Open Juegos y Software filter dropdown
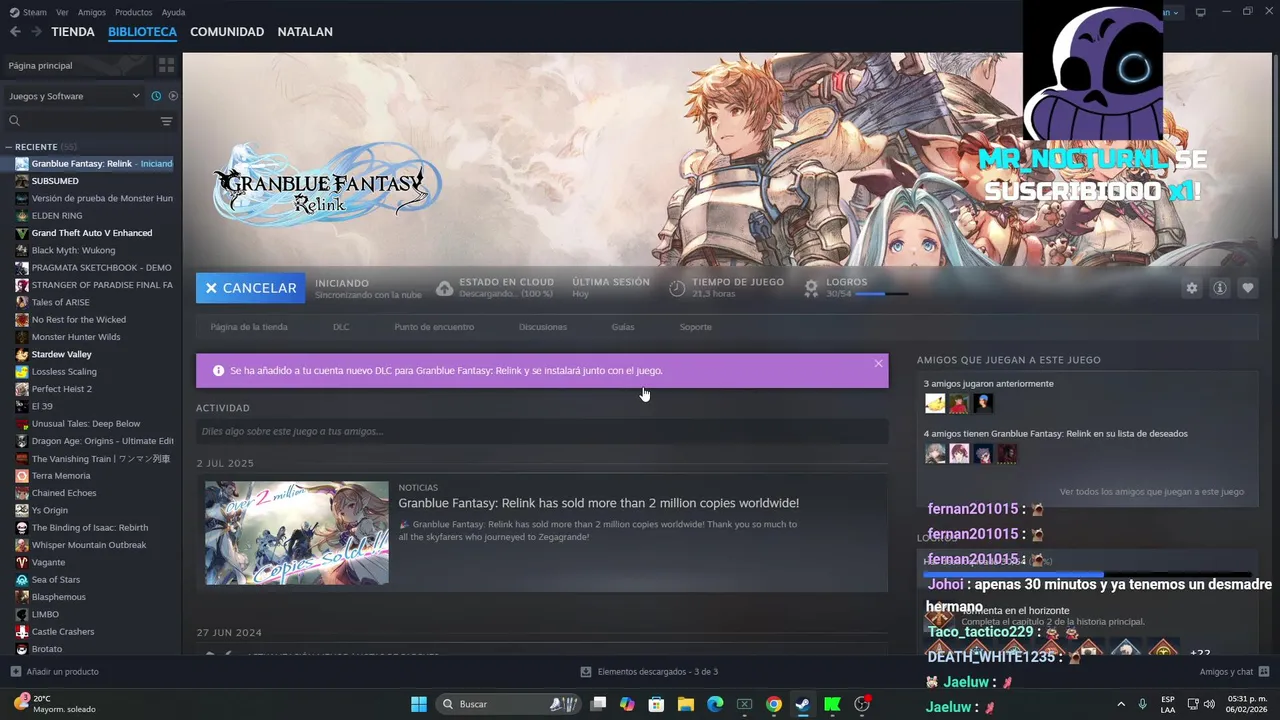Image resolution: width=1280 pixels, height=720 pixels. (x=74, y=96)
